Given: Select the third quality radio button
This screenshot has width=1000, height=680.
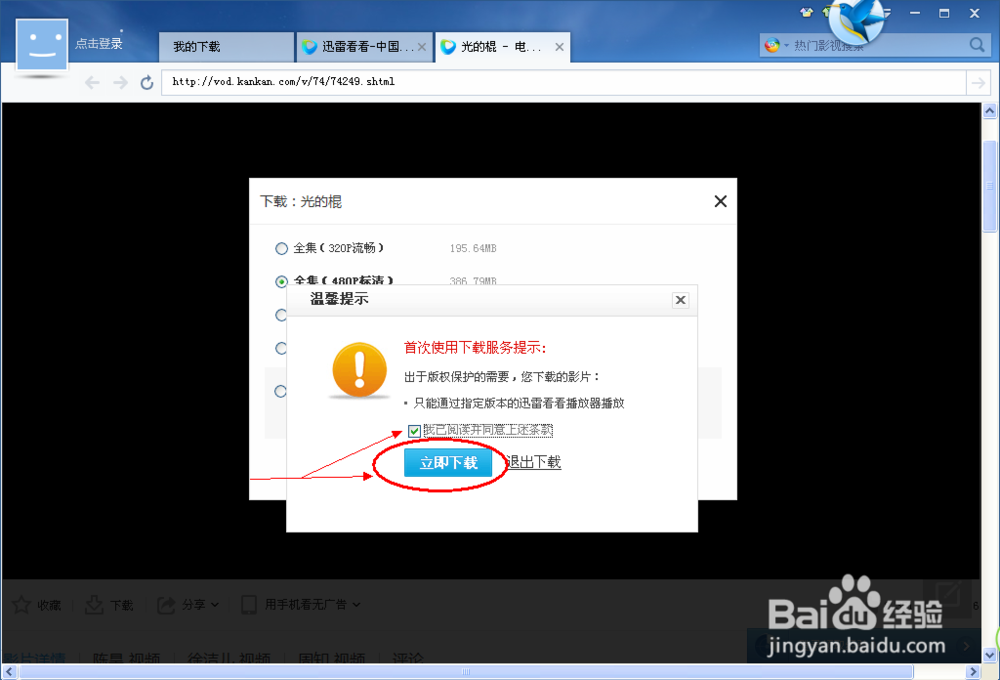Looking at the screenshot, I should (x=281, y=315).
